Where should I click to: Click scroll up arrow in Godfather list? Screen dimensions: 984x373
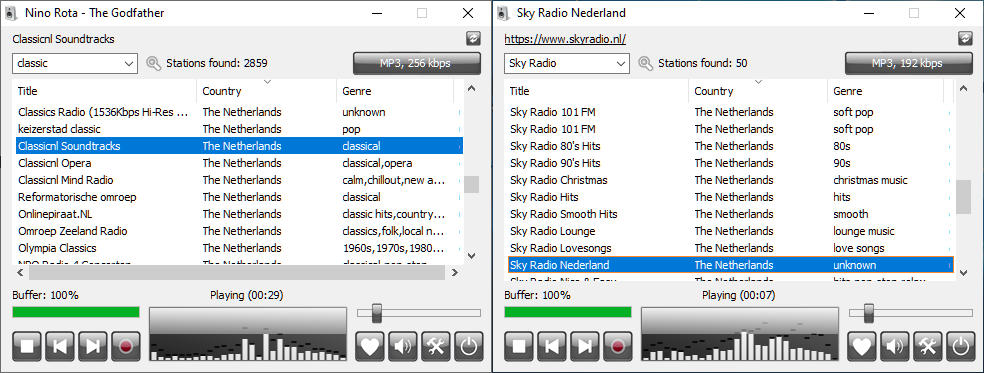point(472,89)
